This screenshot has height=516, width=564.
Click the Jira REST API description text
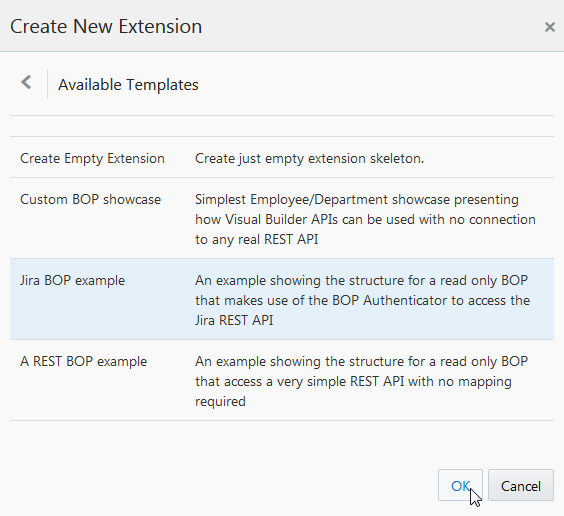362,300
